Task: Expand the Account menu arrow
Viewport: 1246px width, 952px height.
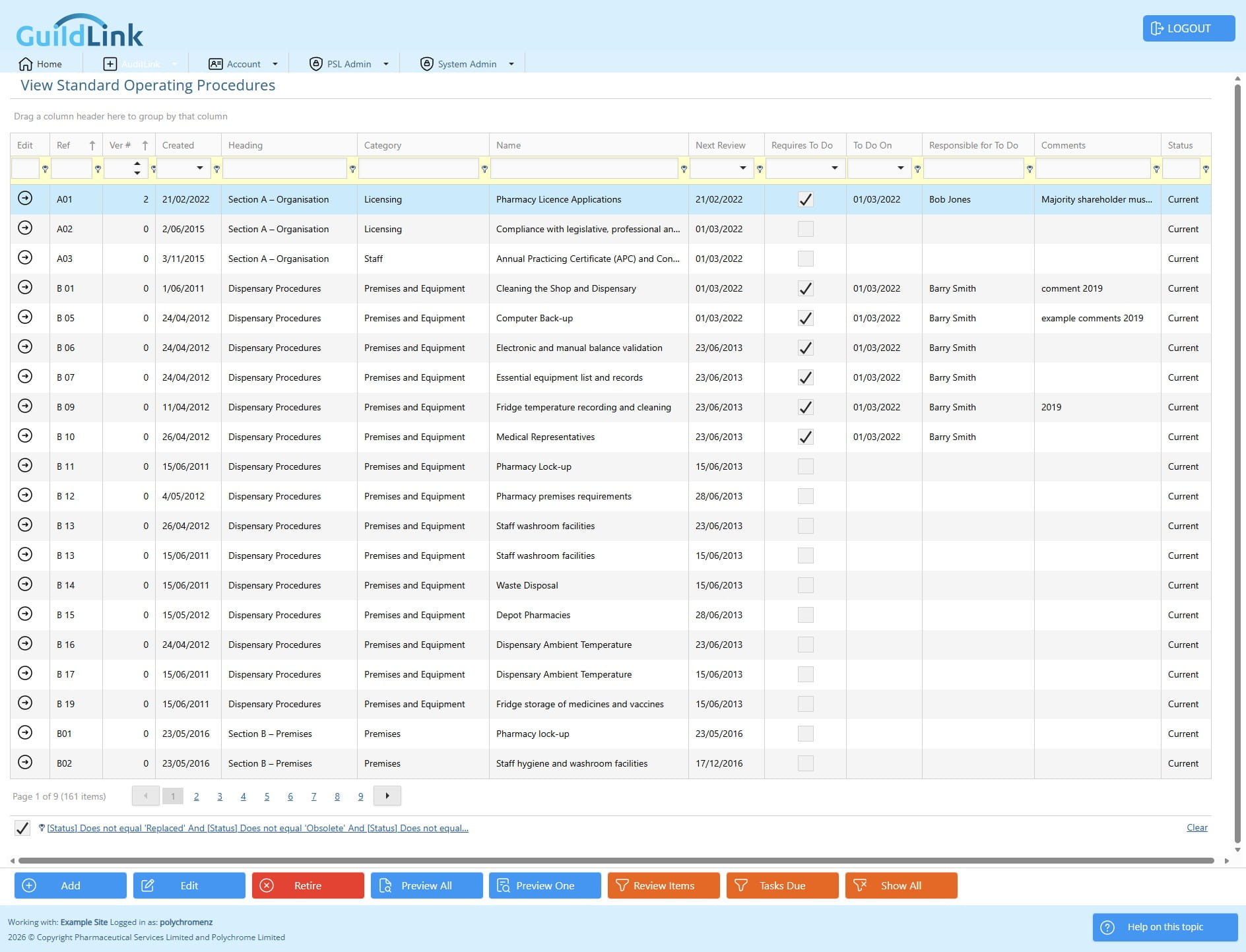Action: (275, 64)
